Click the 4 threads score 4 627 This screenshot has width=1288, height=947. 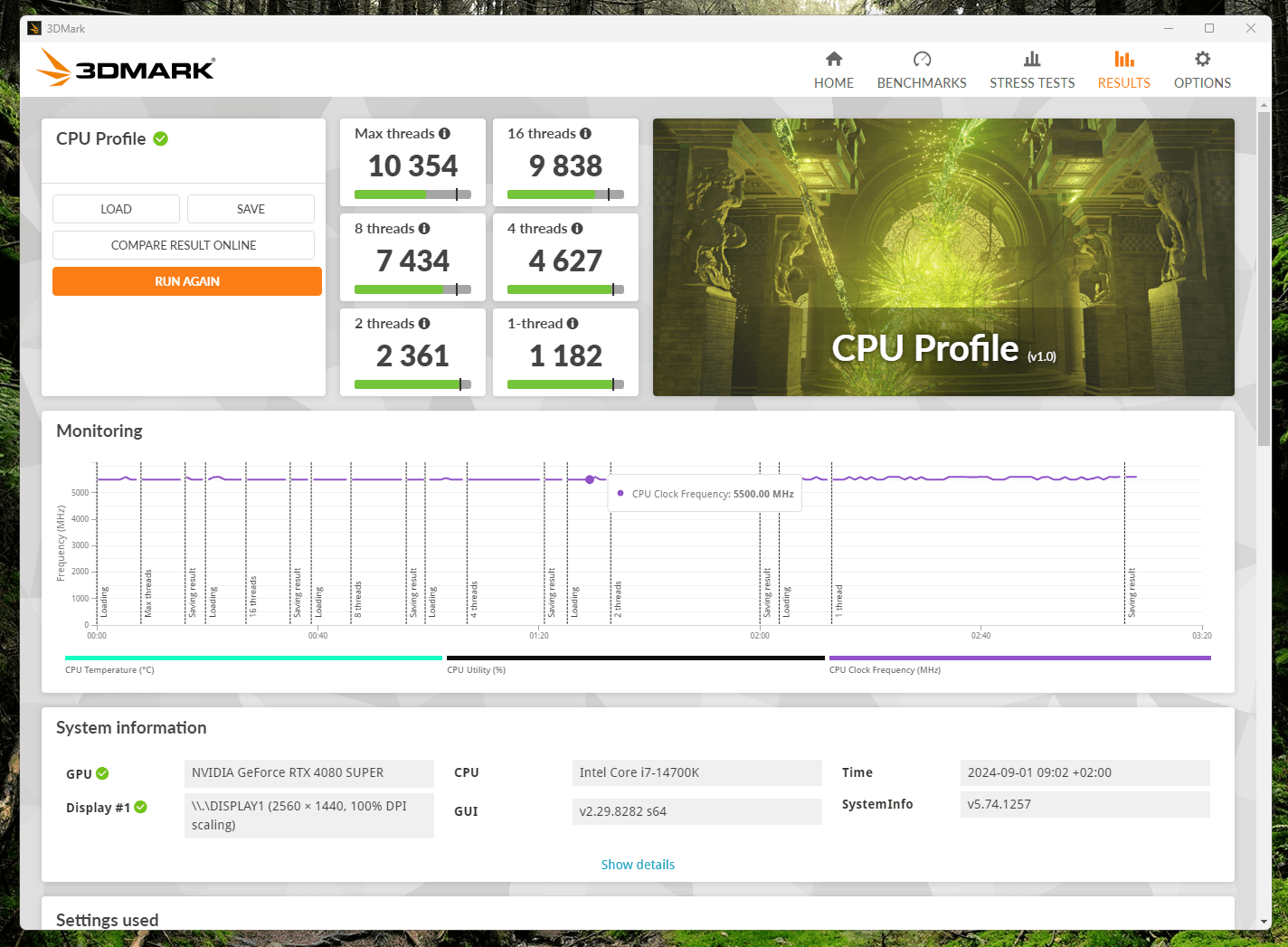point(565,261)
